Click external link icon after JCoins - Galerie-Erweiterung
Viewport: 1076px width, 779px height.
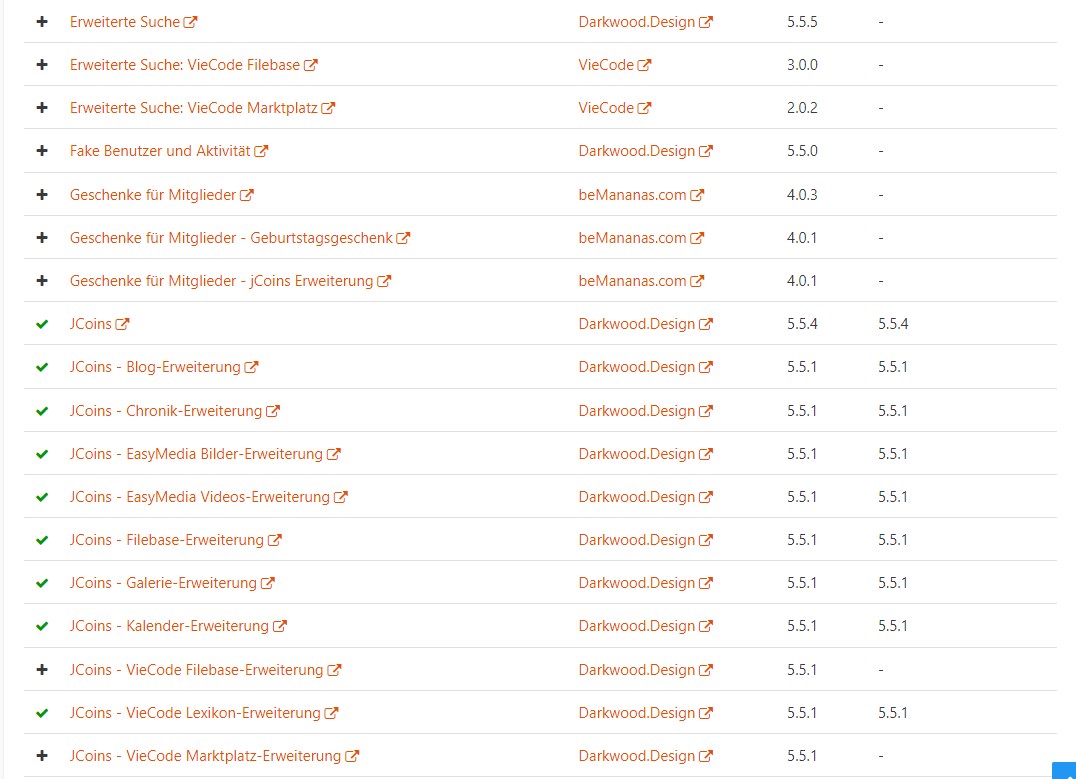tap(268, 583)
